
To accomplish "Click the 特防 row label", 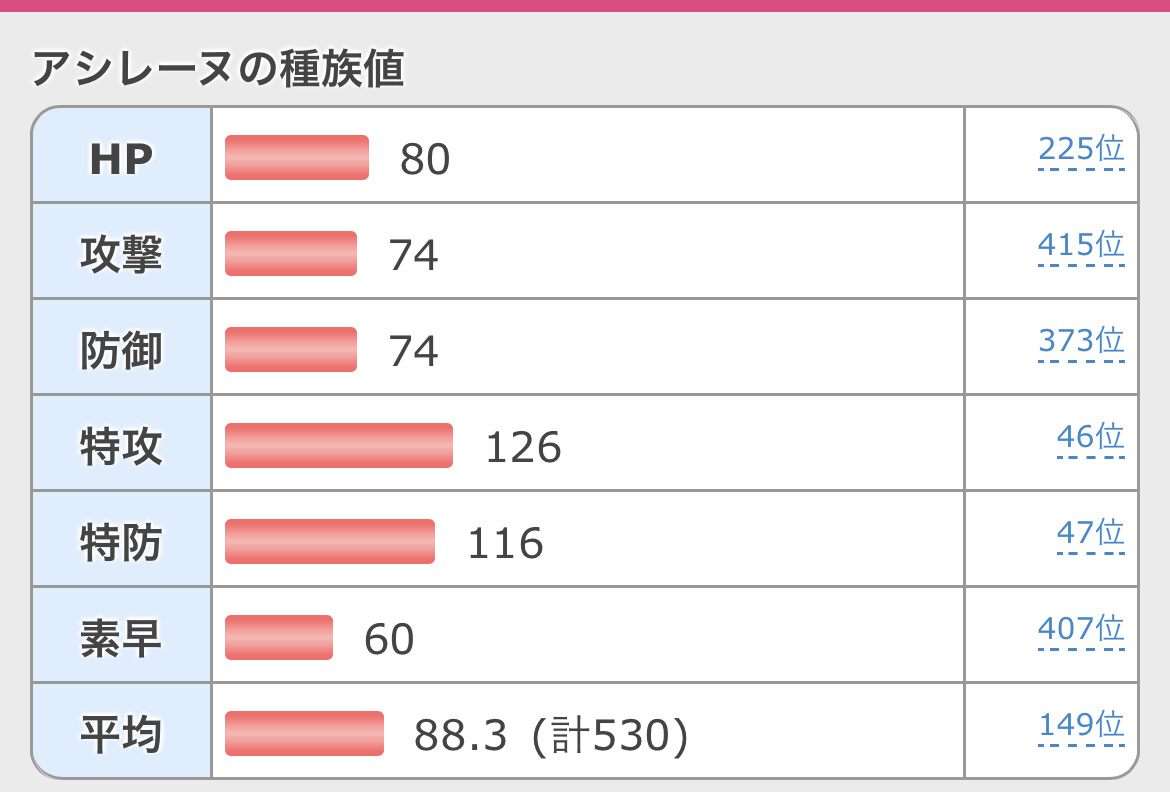I will click(x=122, y=542).
